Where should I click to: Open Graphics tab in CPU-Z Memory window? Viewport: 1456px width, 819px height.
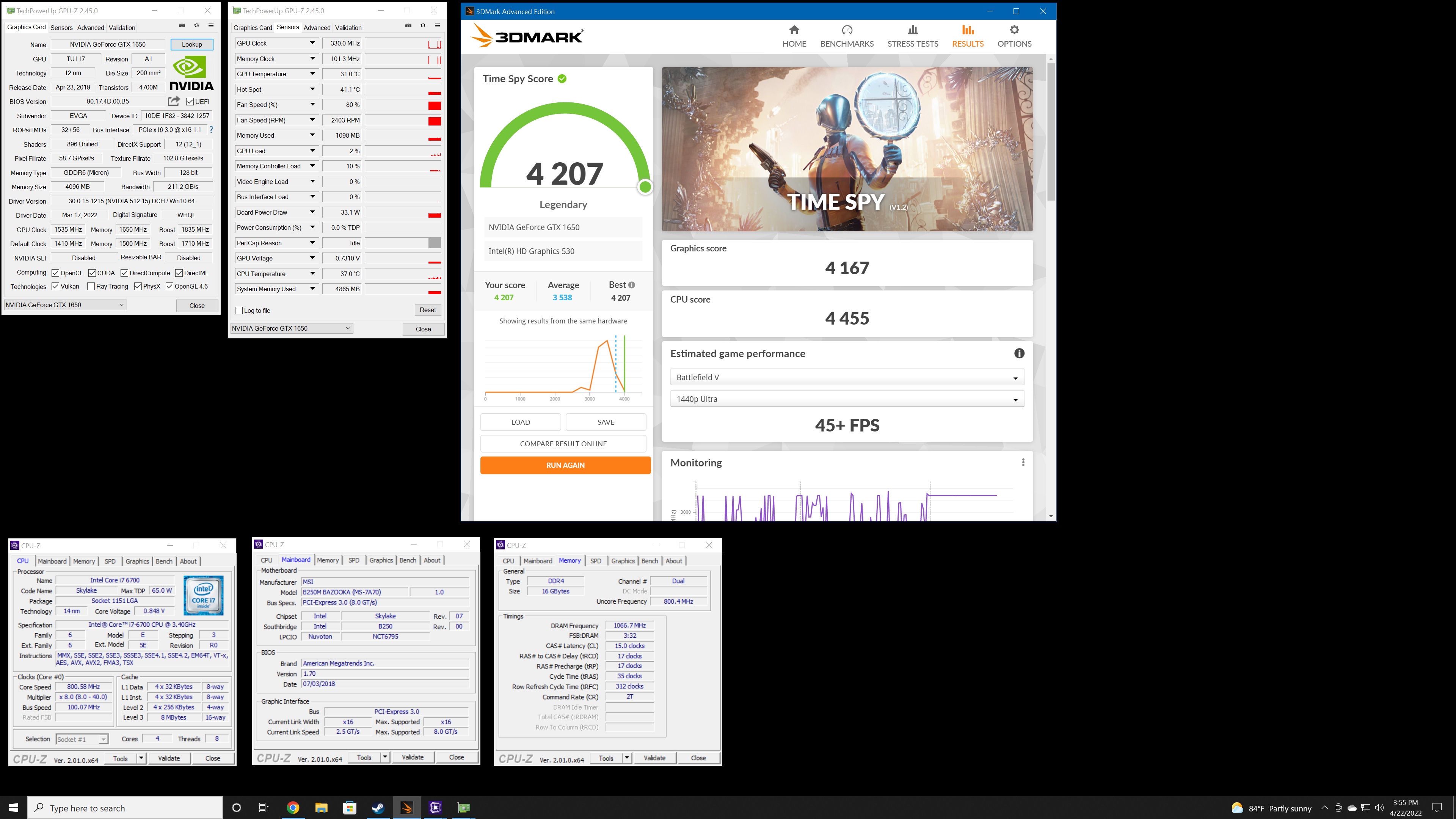[623, 561]
